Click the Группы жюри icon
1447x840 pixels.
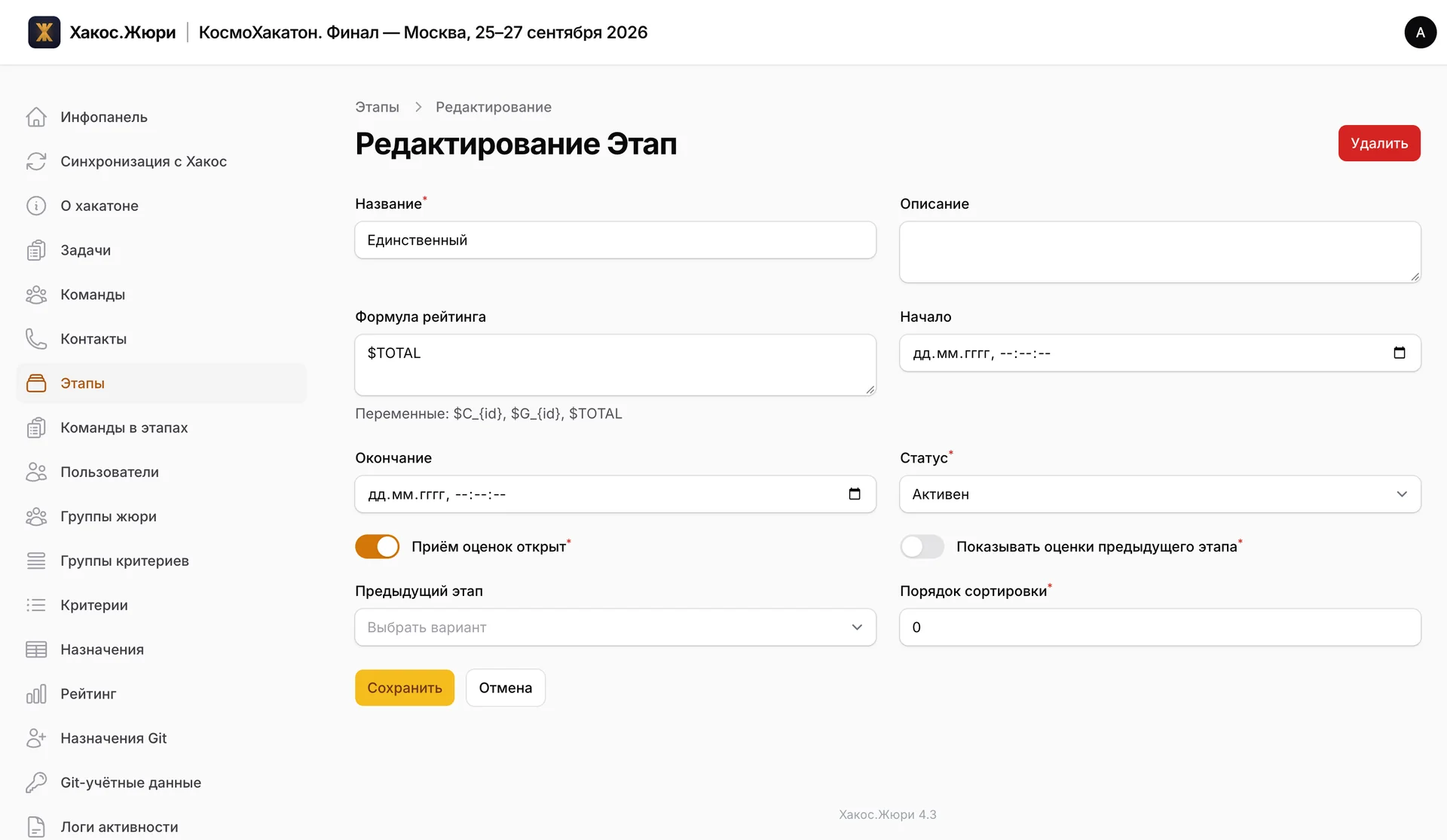click(36, 517)
